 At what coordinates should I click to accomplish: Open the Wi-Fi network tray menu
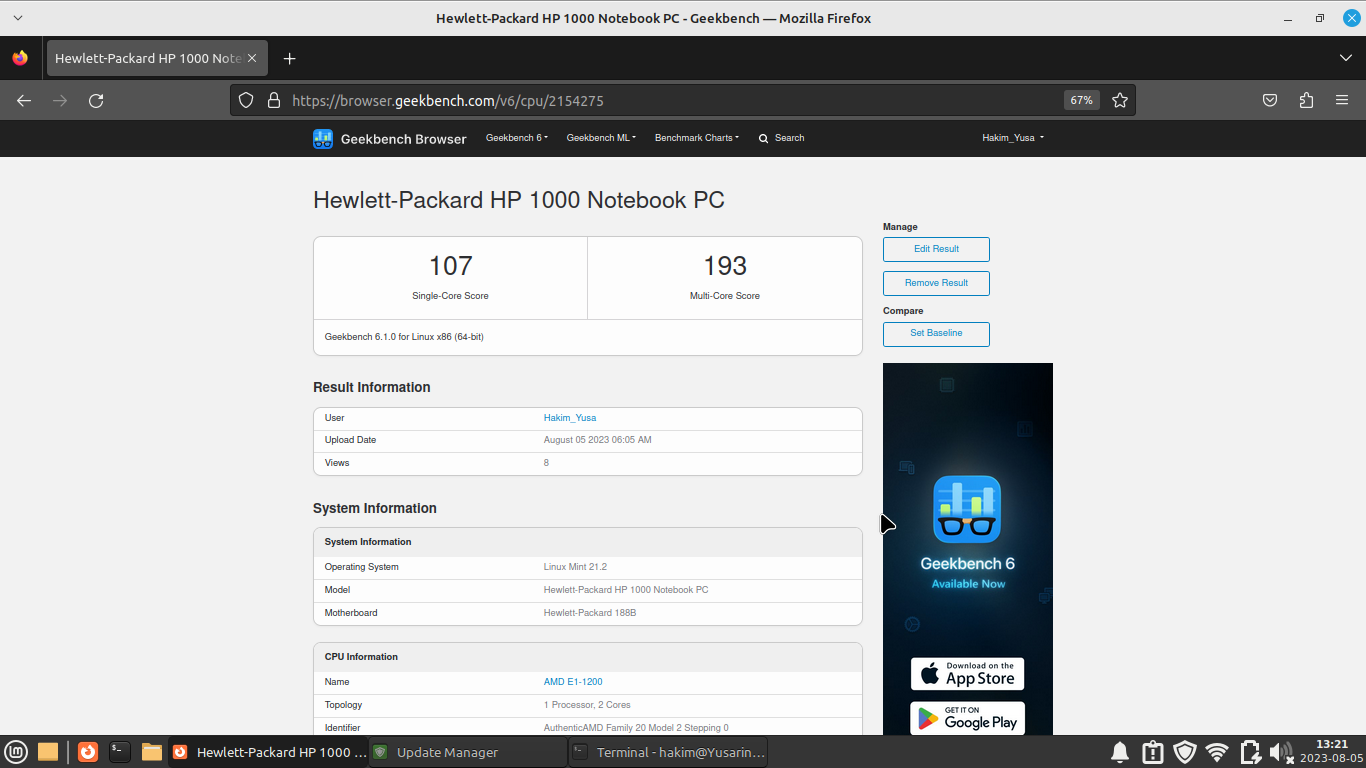click(x=1217, y=752)
